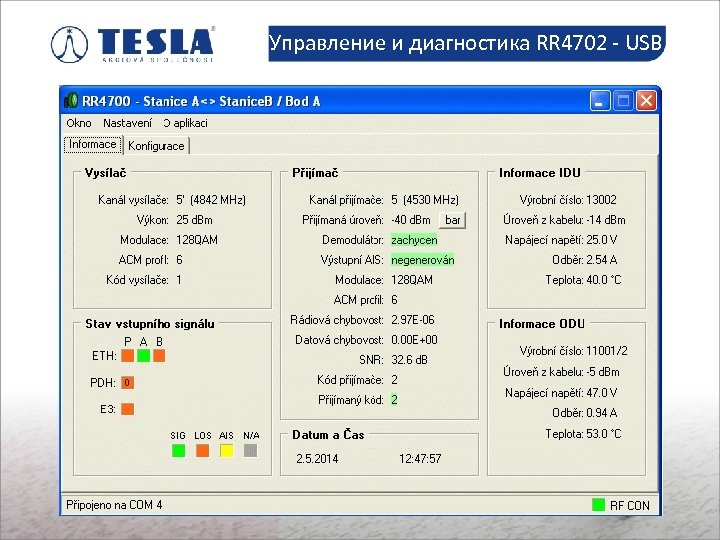Click the receiver channel value 5 (4530 MHz)

click(425, 200)
